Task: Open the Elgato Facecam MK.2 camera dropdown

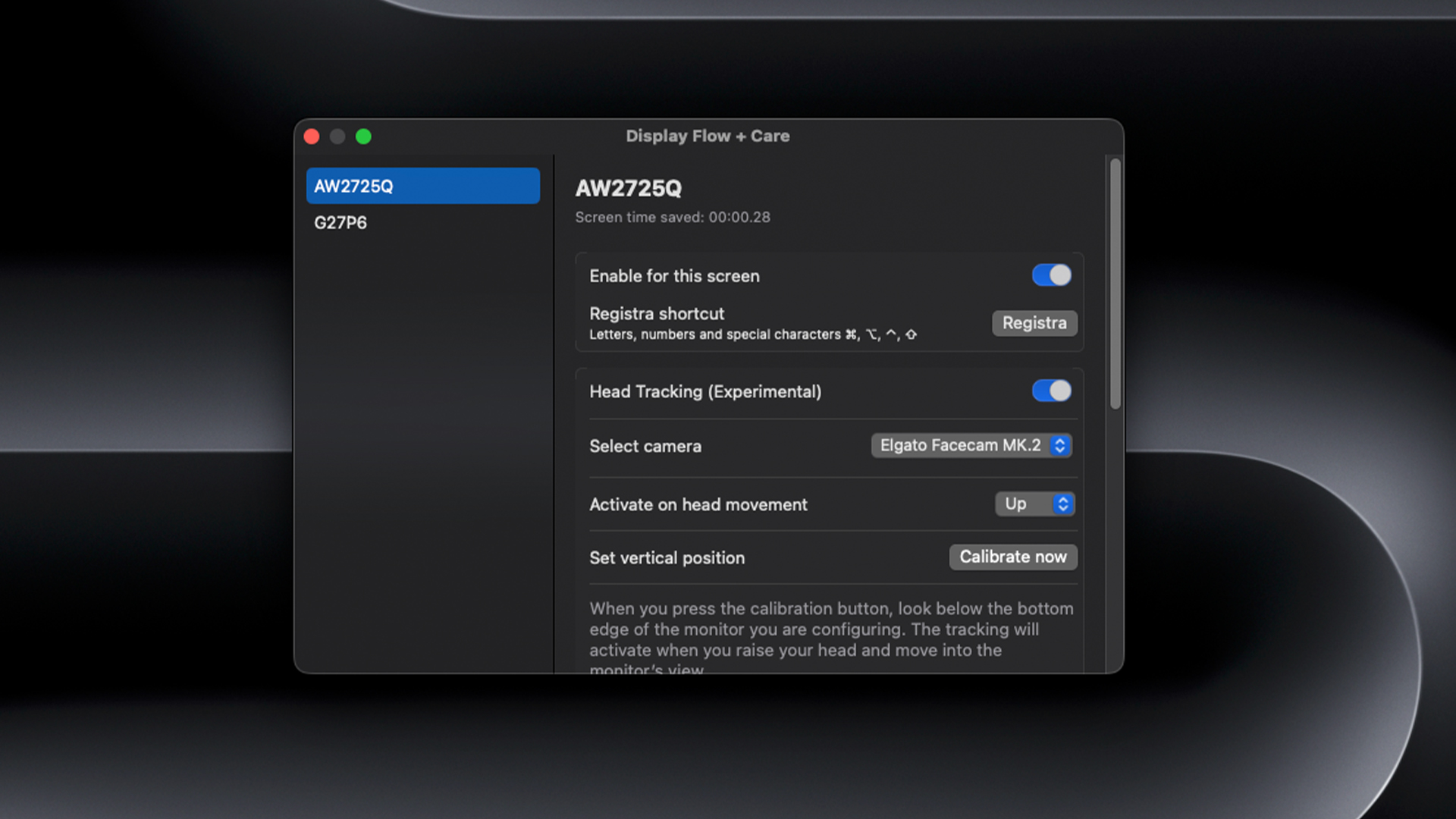Action: tap(960, 446)
